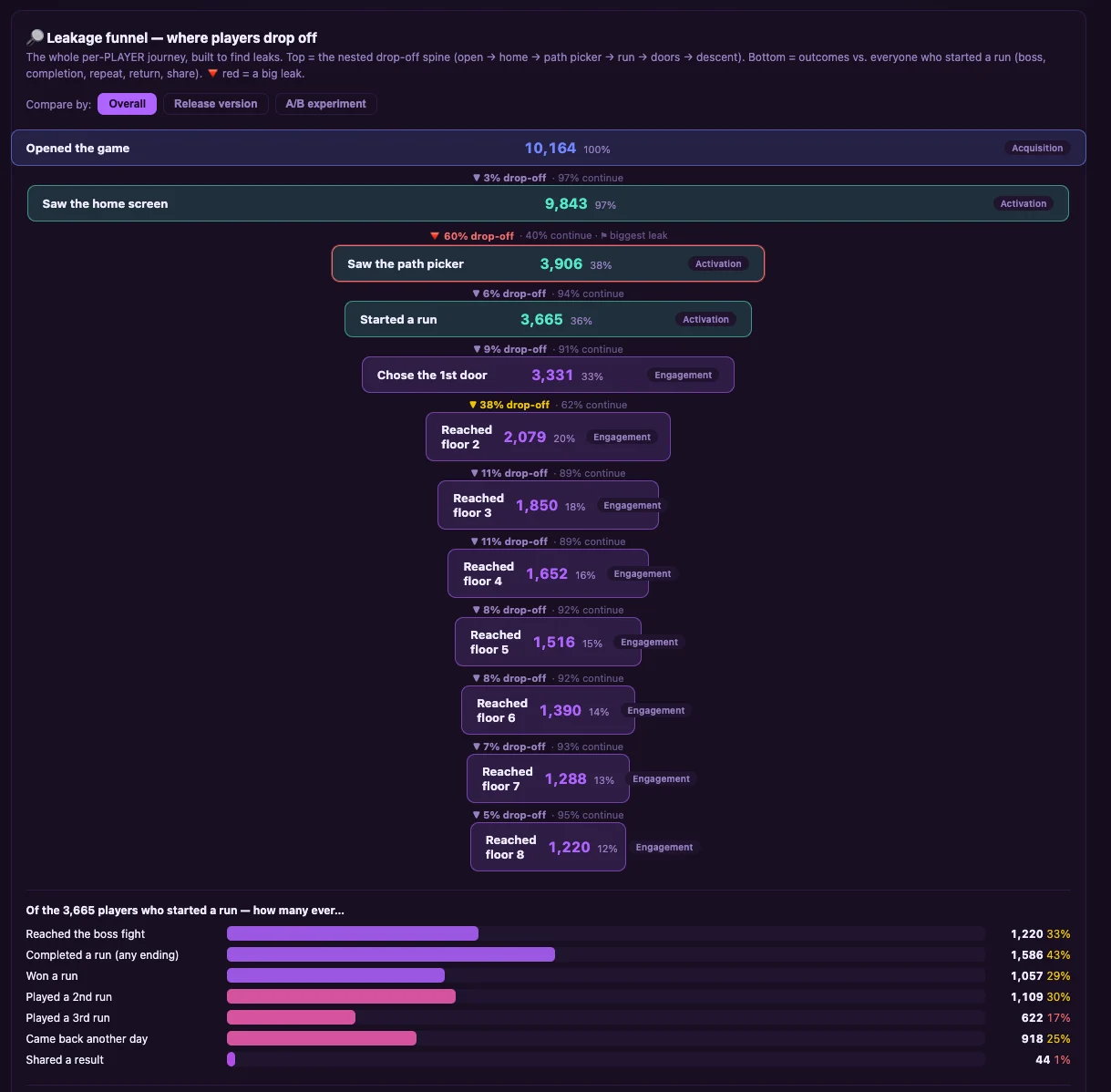Viewport: 1111px width, 1092px height.
Task: Click the 9% drop-off label
Action: [x=509, y=349]
